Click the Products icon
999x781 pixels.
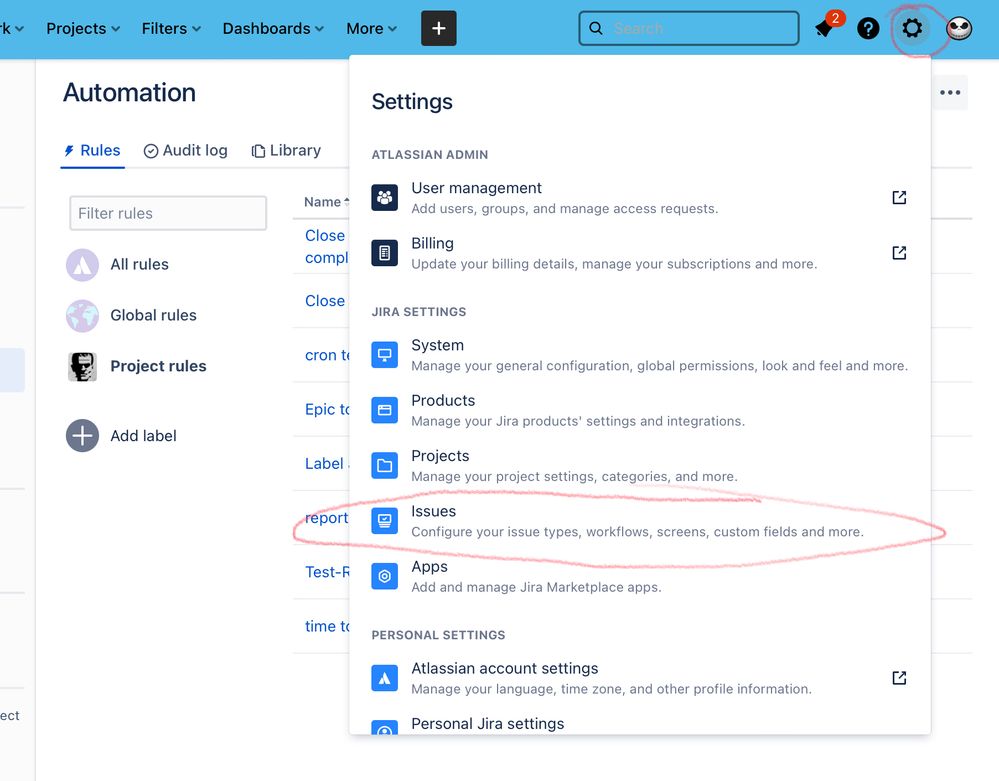pos(385,410)
